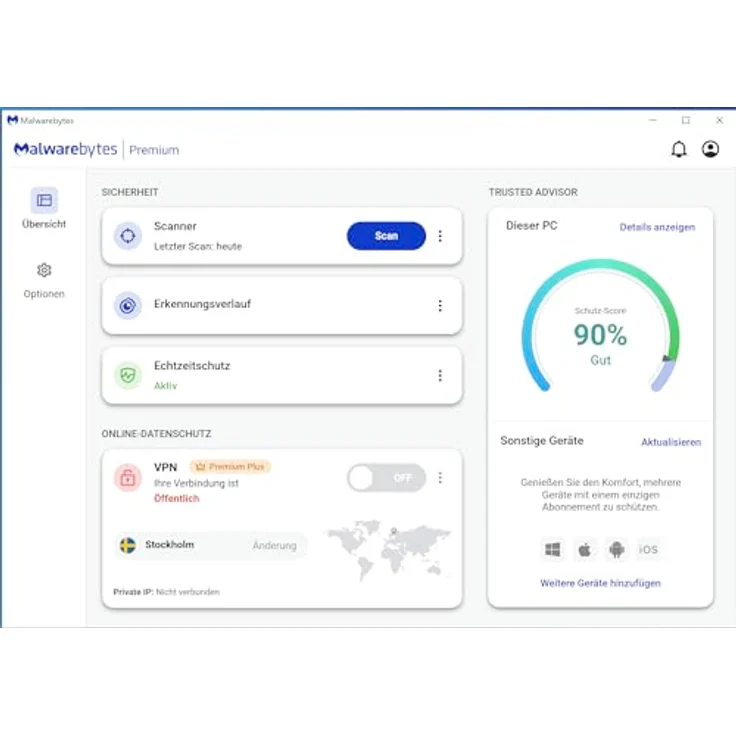Switch to the Übersicht tab label
736x736 pixels.
pyautogui.click(x=44, y=224)
